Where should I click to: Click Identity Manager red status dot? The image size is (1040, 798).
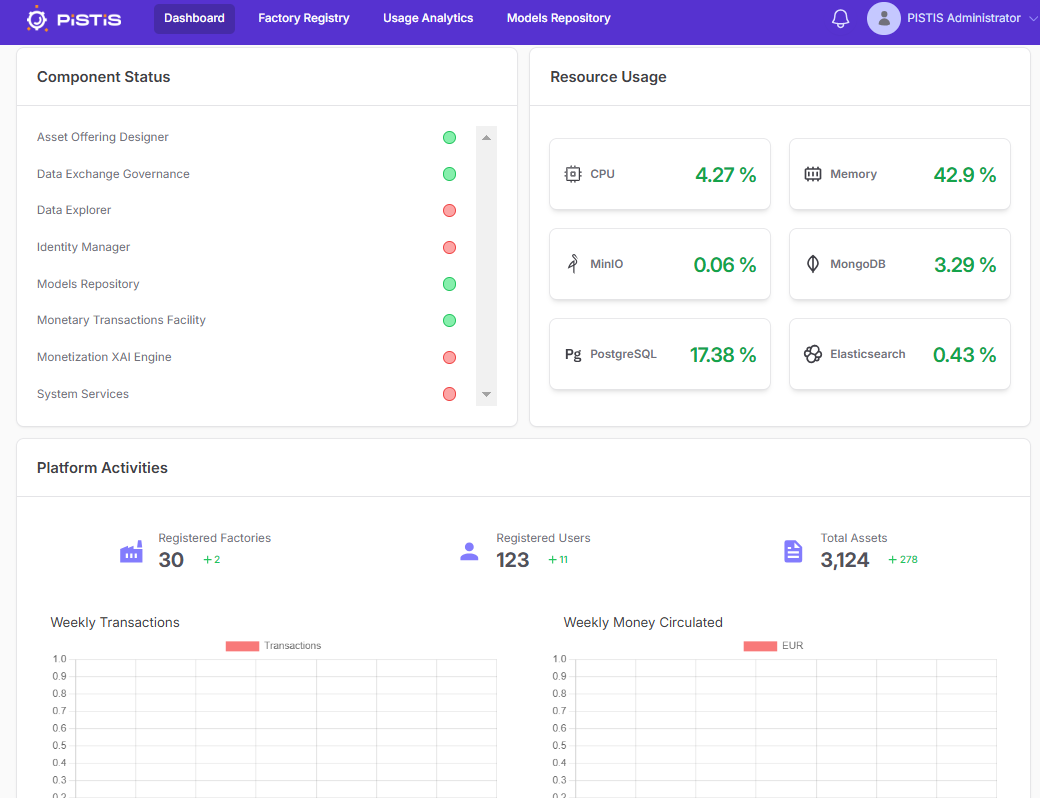pos(449,247)
